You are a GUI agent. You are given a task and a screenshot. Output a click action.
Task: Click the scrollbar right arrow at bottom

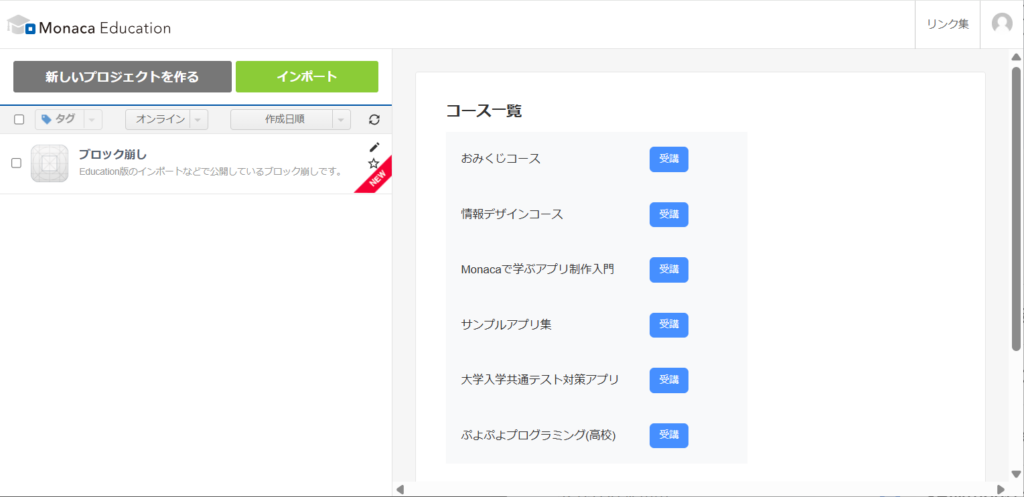pos(1002,489)
